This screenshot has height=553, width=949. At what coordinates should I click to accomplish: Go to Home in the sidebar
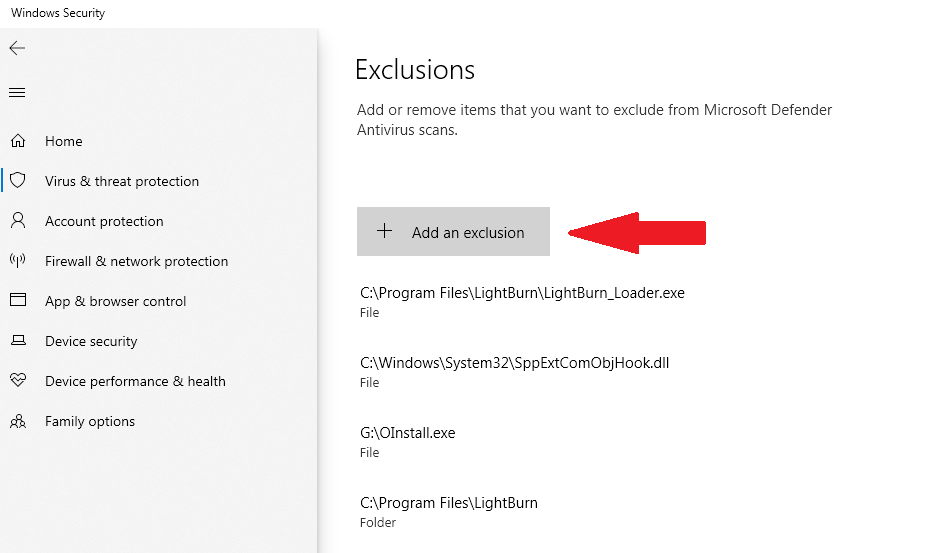(x=64, y=141)
